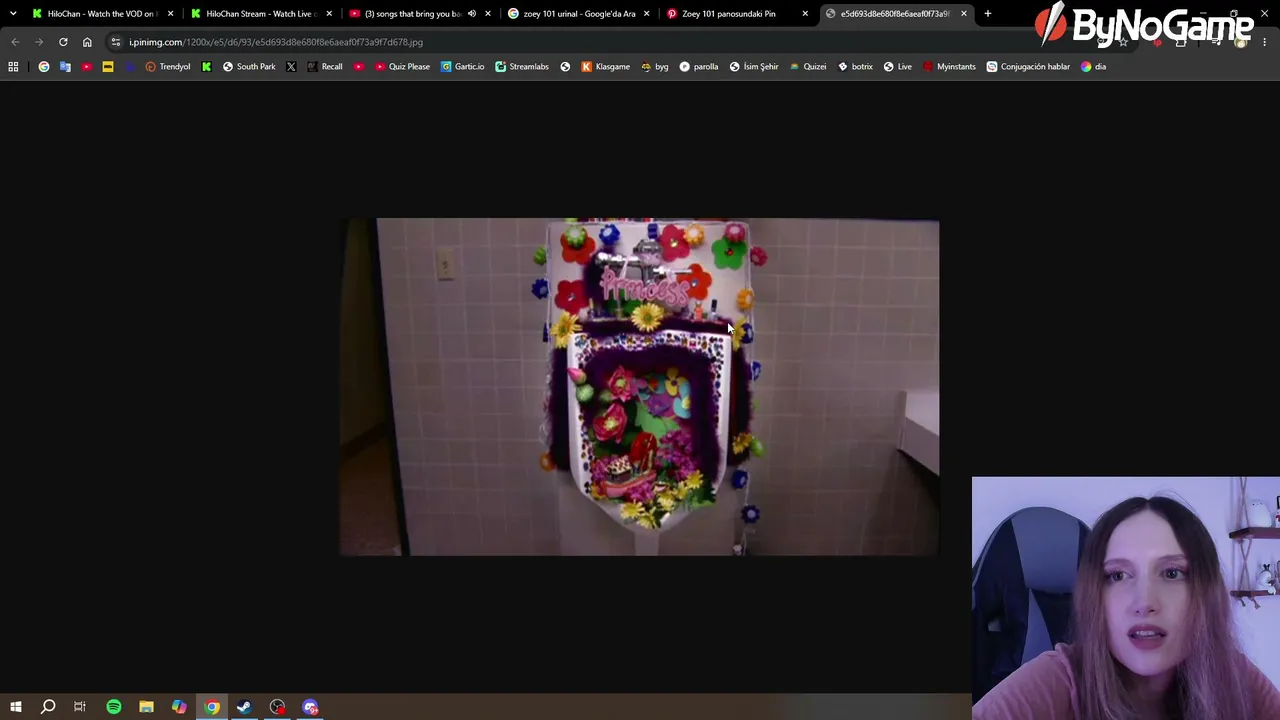Open the byg bookmark
Viewport: 1280px width, 720px height.
point(655,67)
